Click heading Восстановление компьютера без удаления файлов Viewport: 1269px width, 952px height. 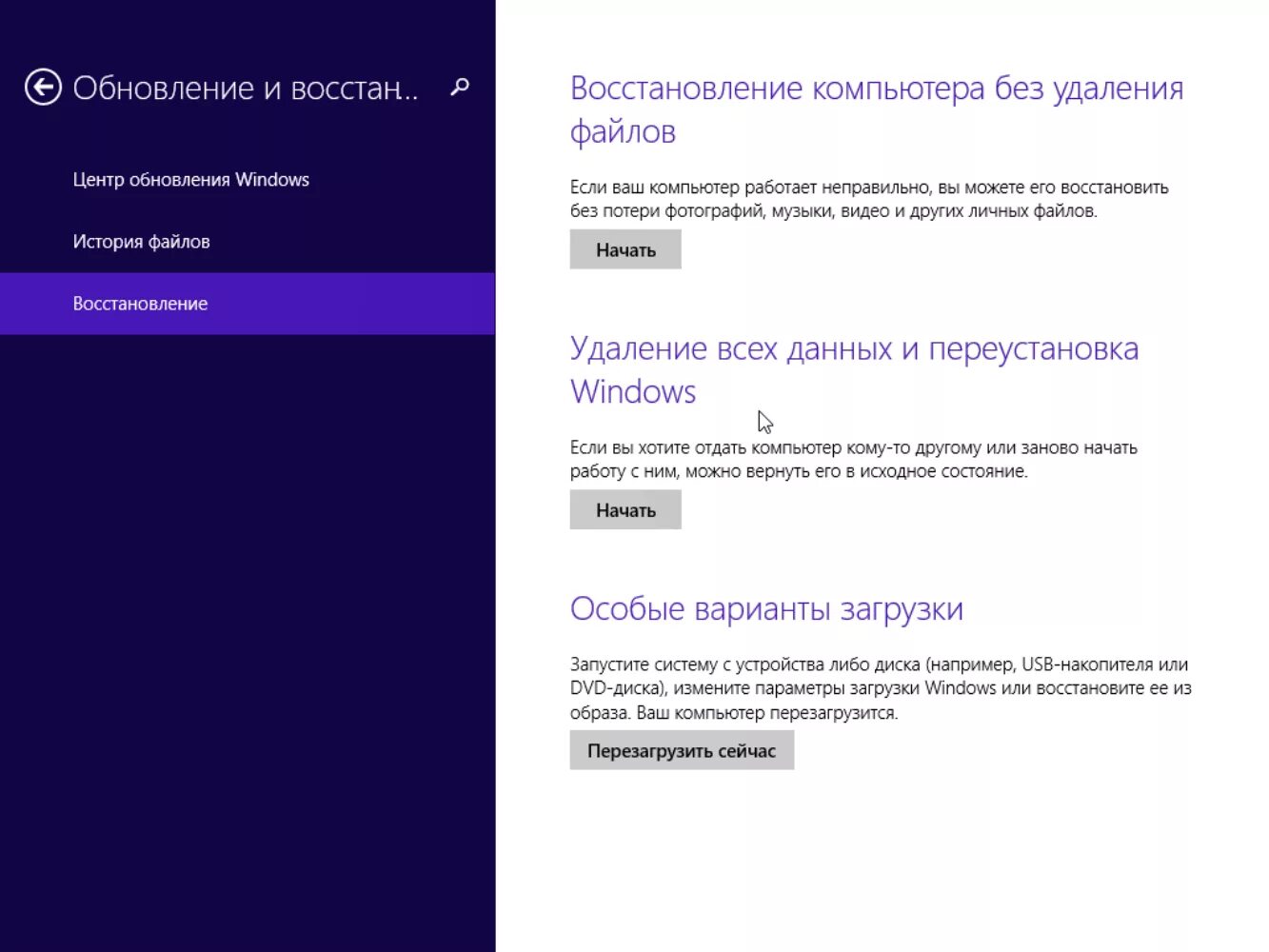pyautogui.click(x=877, y=109)
